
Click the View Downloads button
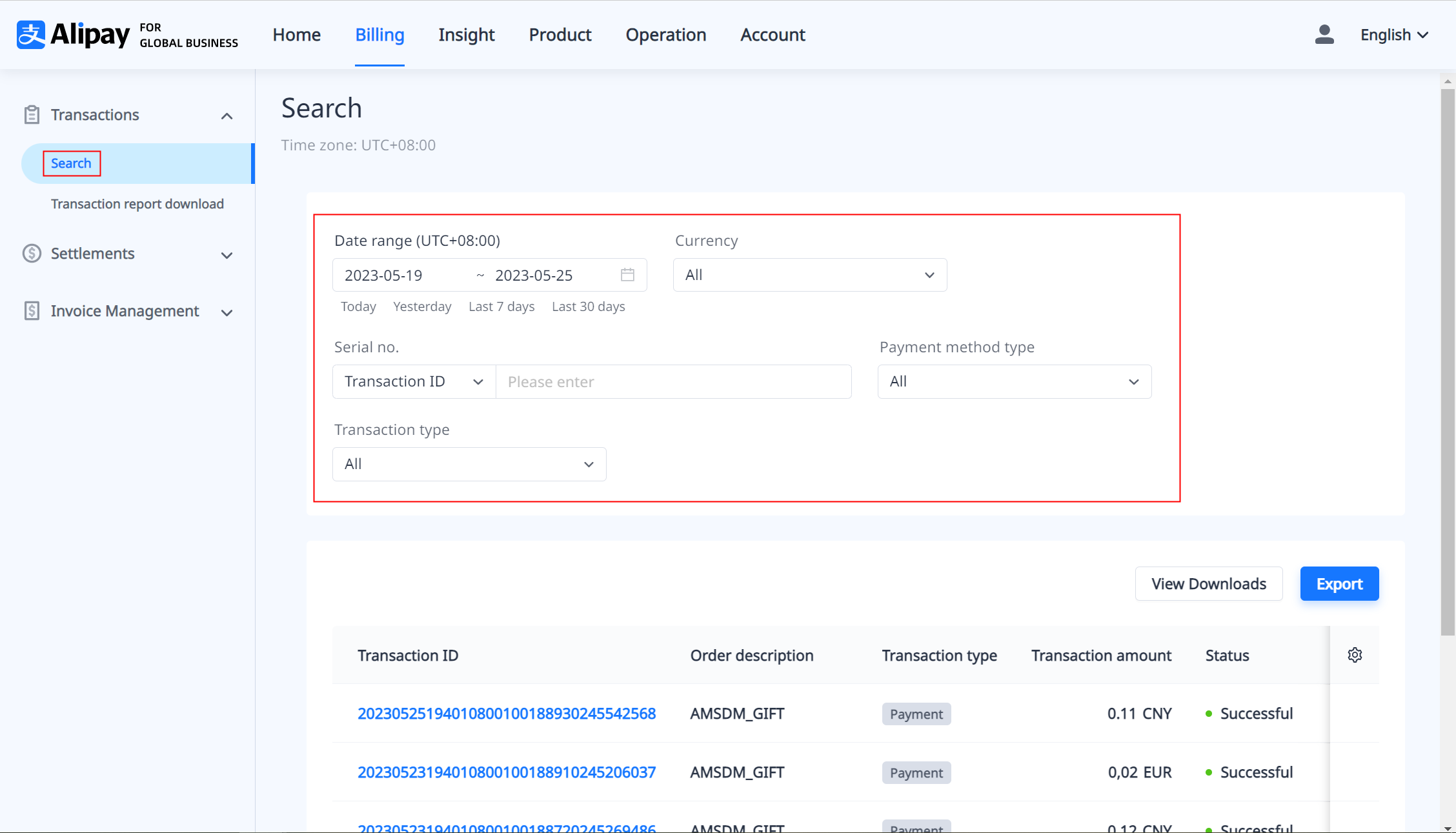[x=1208, y=584]
